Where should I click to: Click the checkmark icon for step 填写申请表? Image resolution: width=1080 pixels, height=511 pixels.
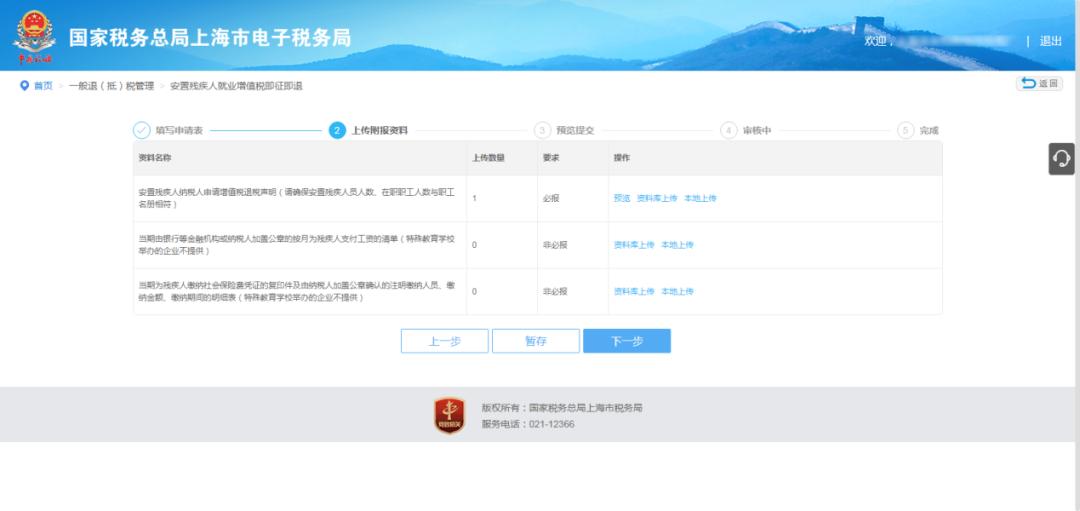point(142,130)
